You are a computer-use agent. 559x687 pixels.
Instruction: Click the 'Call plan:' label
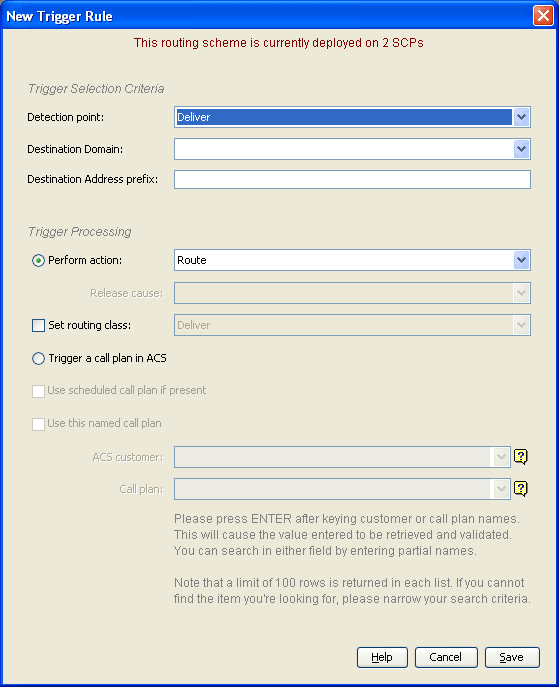141,489
